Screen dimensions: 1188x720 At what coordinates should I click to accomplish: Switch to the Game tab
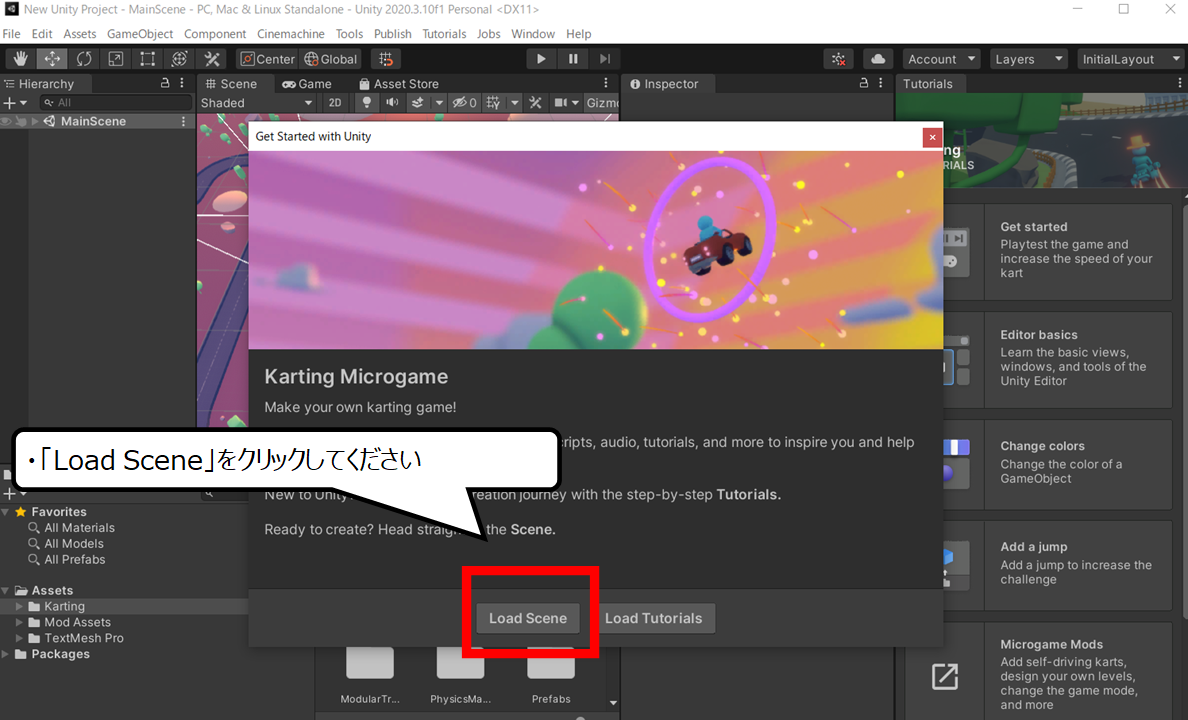pos(307,84)
